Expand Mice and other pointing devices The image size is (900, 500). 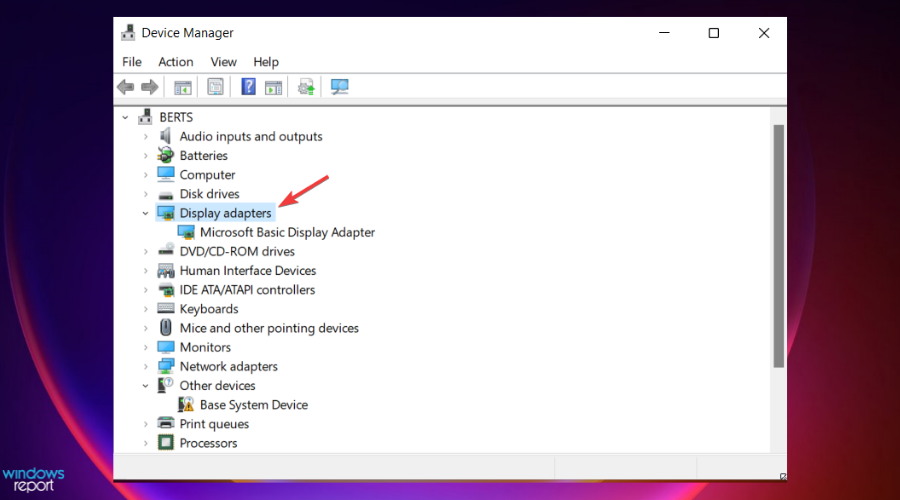pyautogui.click(x=146, y=328)
